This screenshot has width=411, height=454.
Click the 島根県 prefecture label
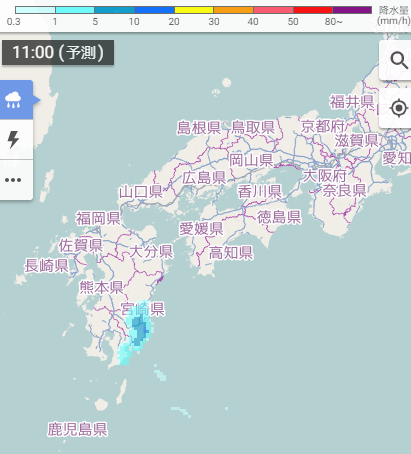[199, 128]
